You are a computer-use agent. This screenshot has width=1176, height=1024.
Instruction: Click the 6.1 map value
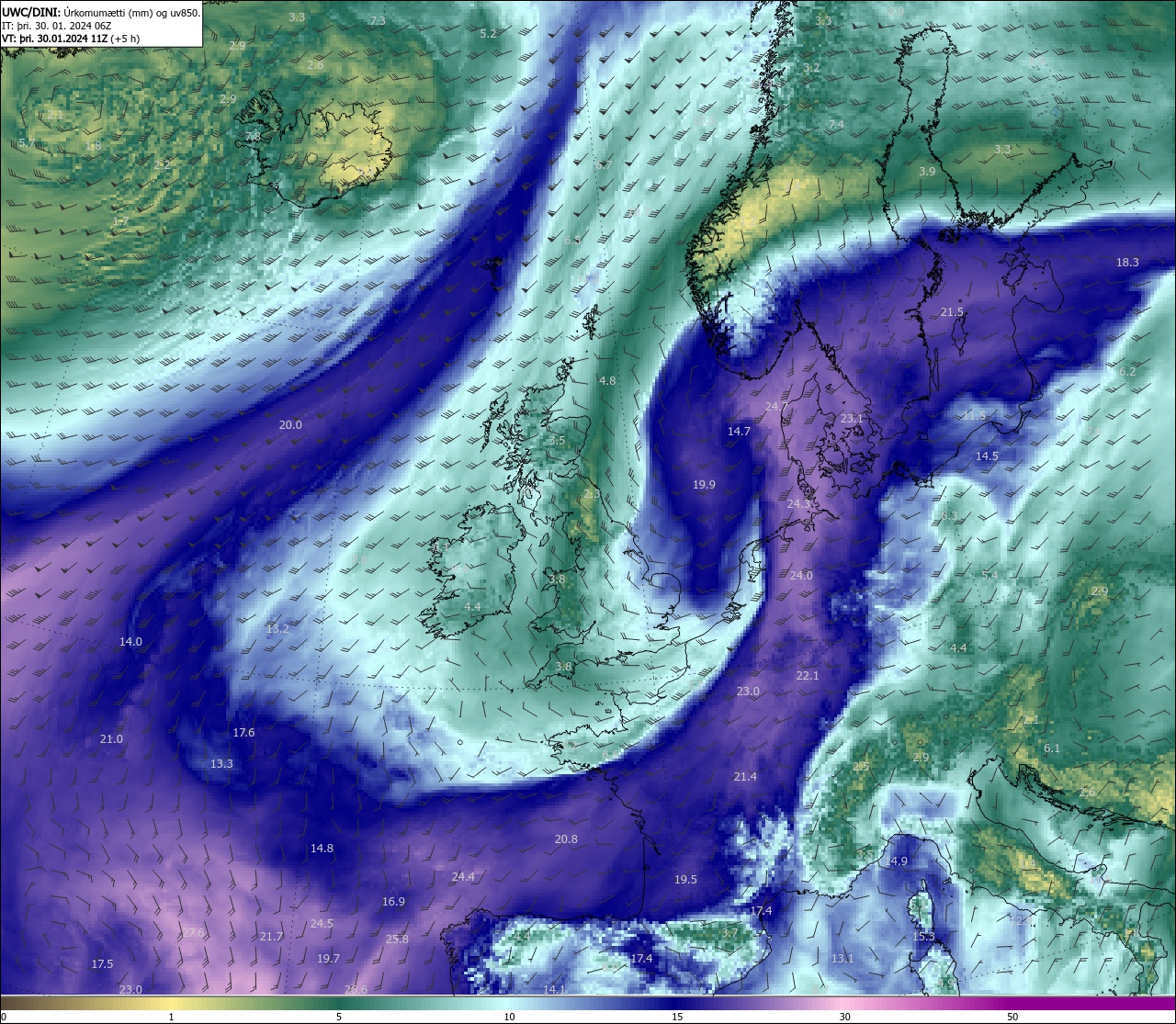pos(1052,748)
